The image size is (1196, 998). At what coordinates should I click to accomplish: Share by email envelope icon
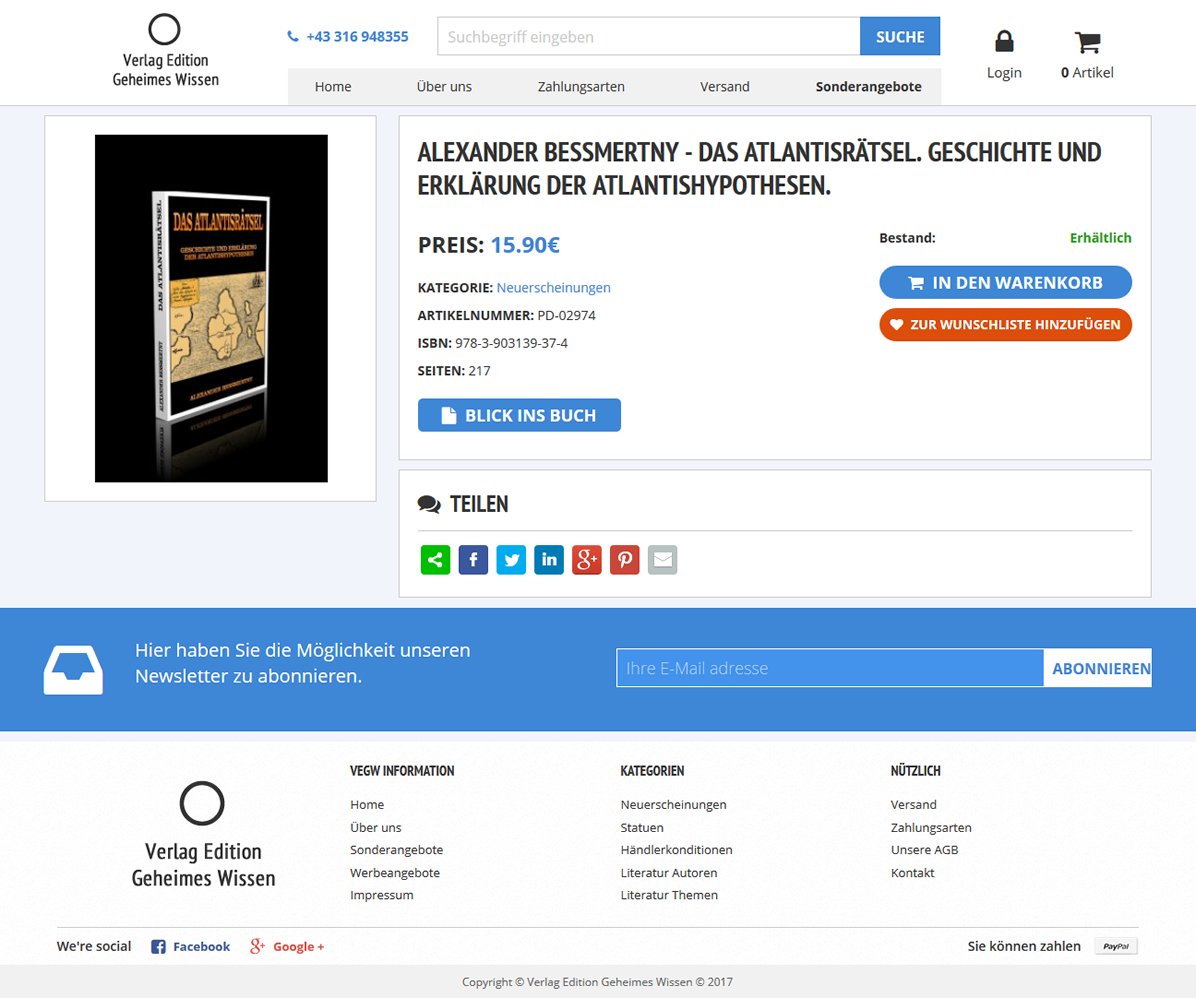point(662,559)
